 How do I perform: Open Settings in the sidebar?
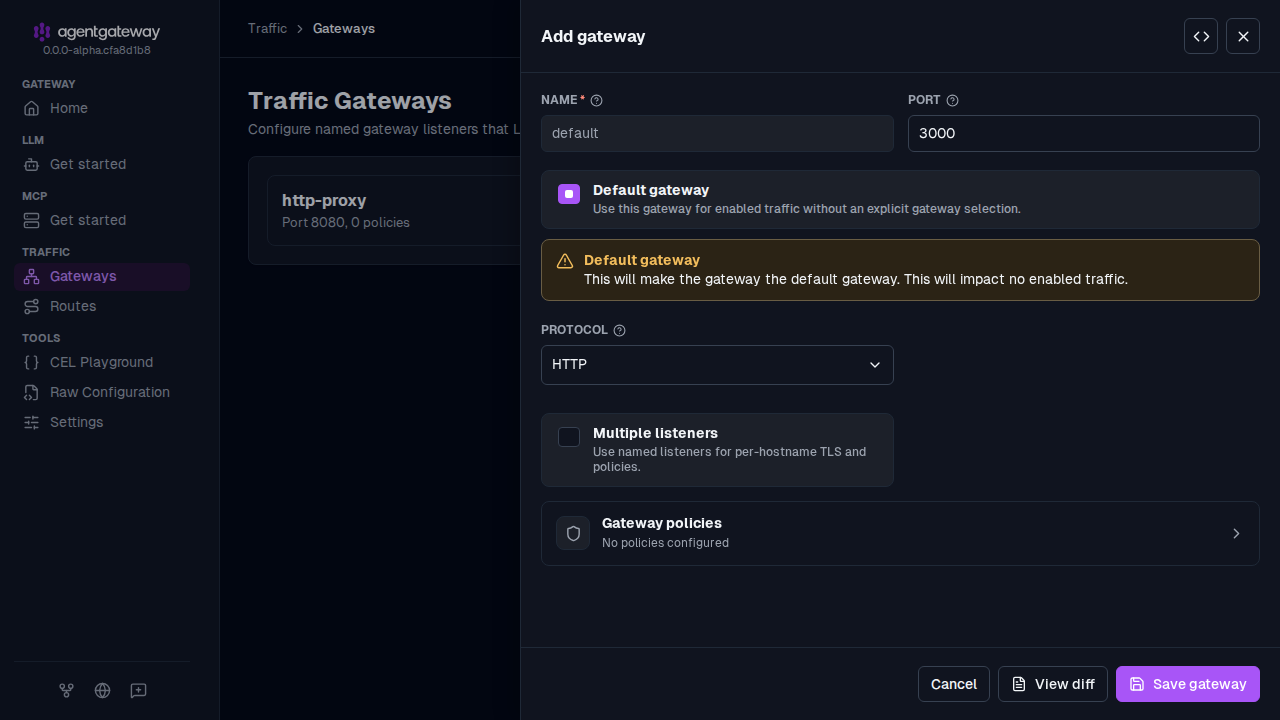(102, 422)
